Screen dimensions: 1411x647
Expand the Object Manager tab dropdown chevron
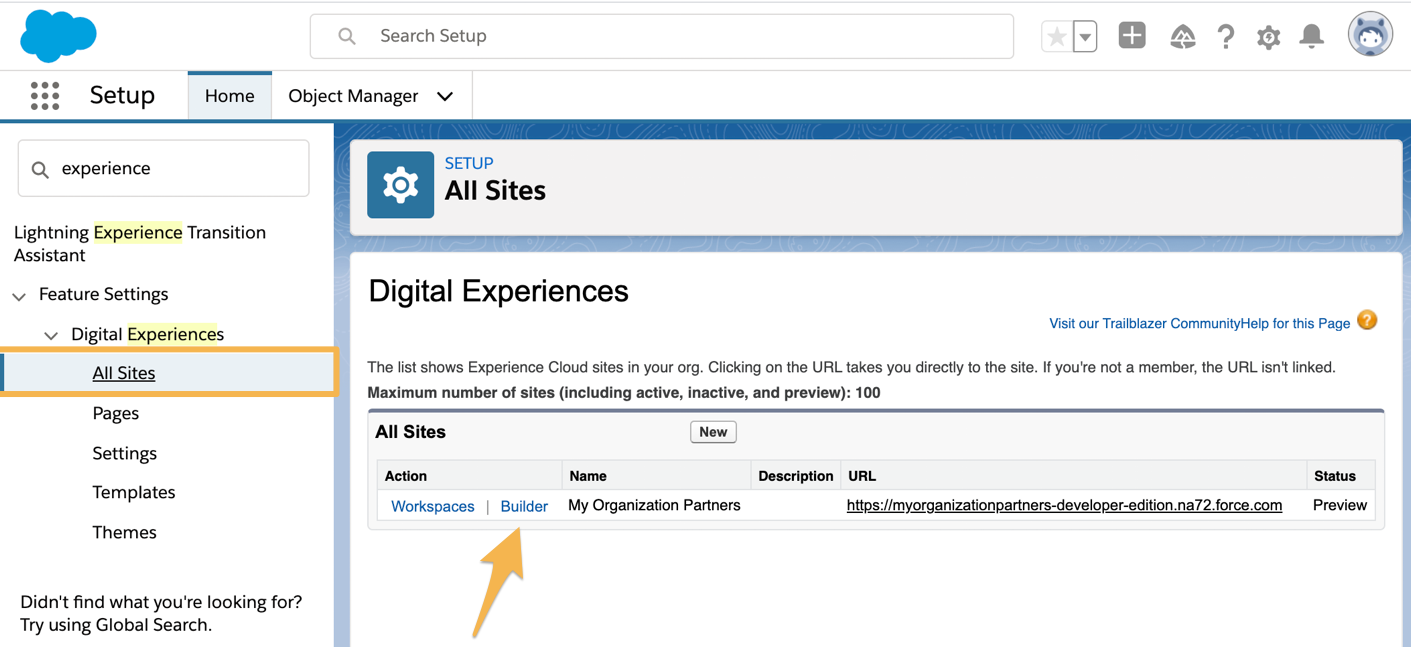(445, 97)
